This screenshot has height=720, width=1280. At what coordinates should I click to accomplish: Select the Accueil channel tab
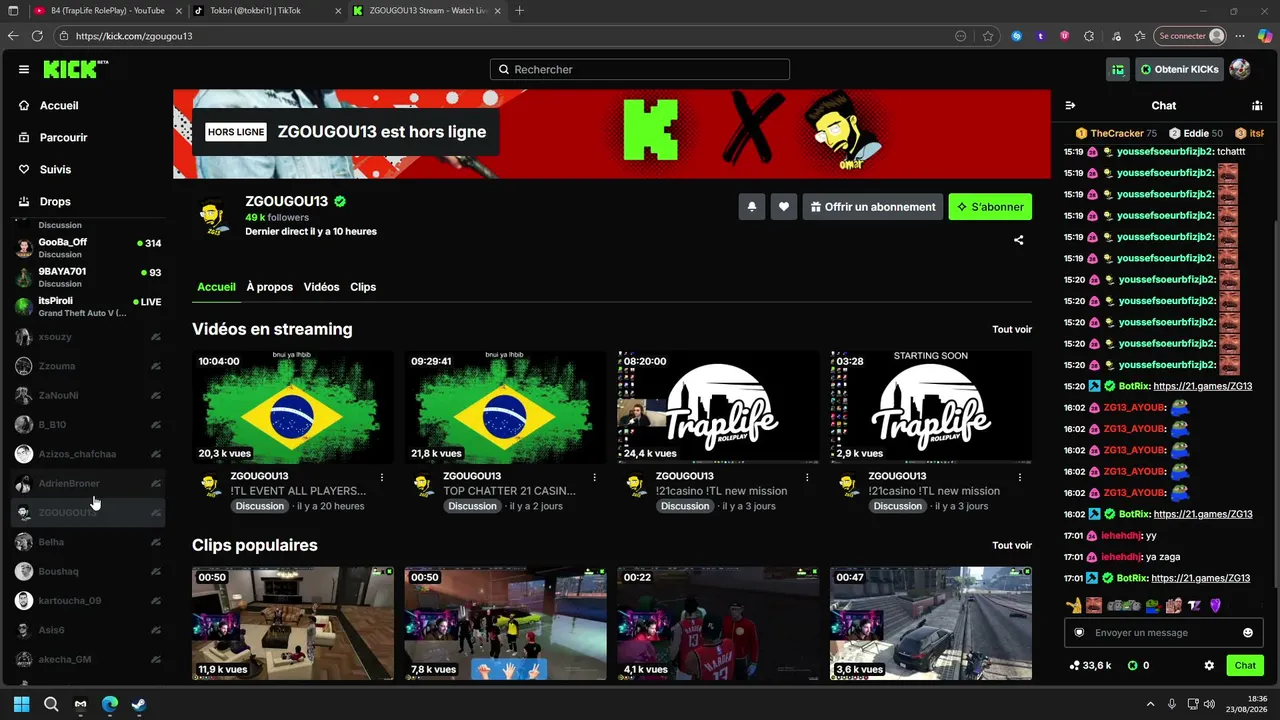pyautogui.click(x=216, y=287)
